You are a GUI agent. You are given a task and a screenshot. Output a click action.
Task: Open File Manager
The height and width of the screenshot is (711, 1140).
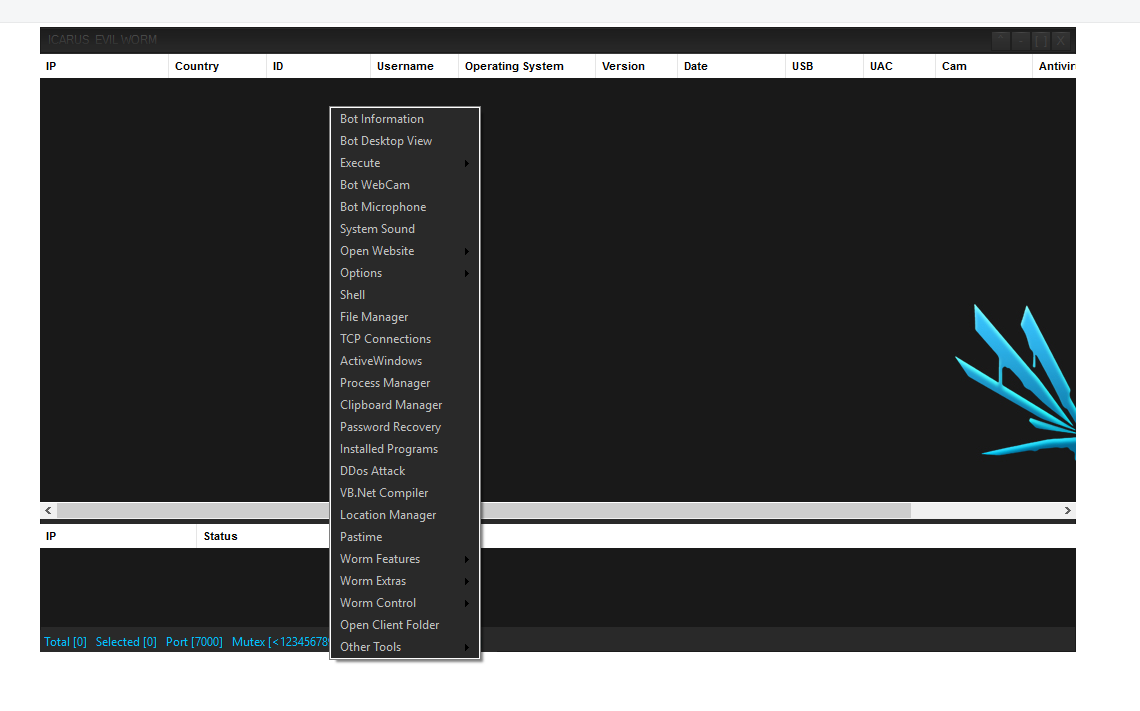point(374,316)
